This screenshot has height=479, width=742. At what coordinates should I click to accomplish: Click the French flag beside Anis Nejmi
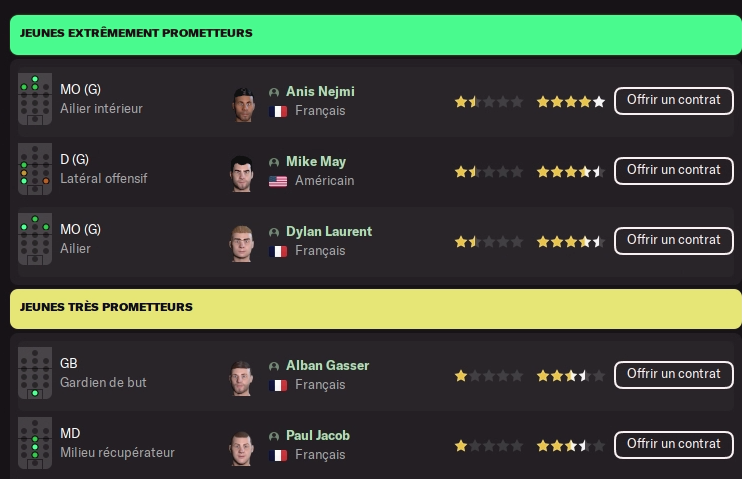tap(278, 111)
